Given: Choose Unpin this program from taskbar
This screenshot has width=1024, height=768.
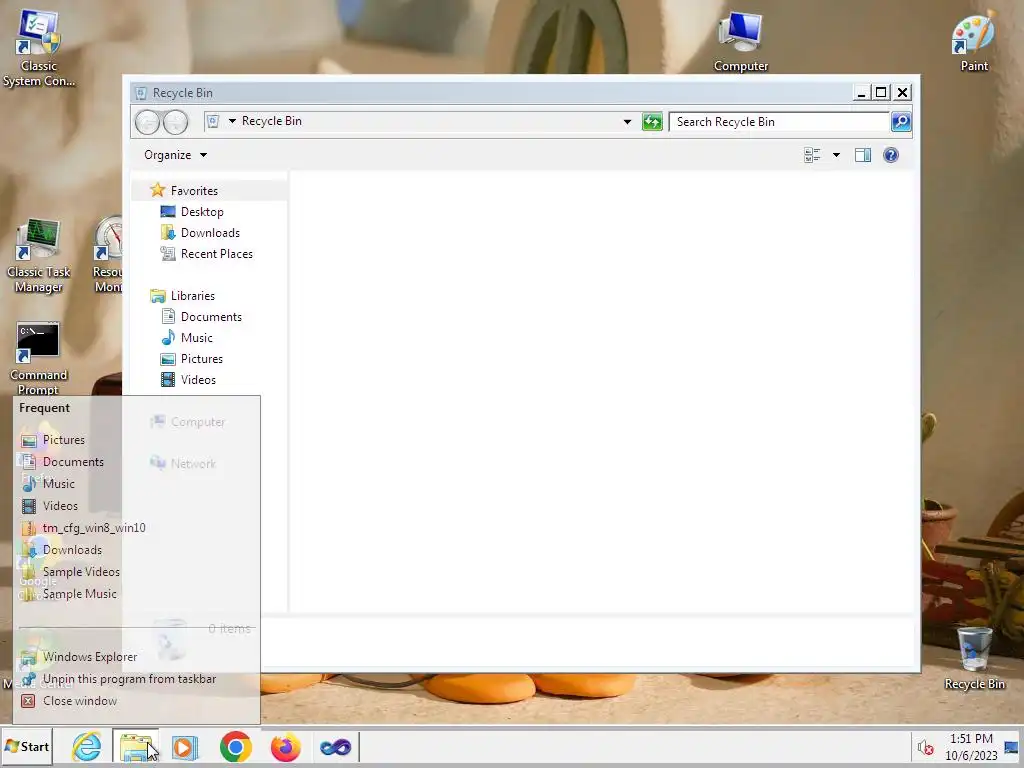Looking at the screenshot, I should [136, 679].
